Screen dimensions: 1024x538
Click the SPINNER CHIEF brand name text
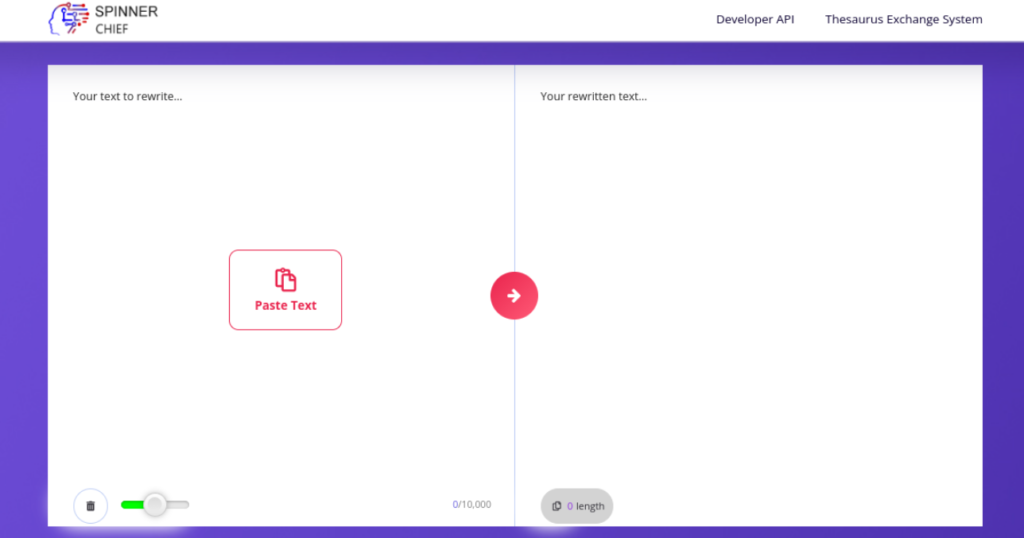[x=125, y=20]
